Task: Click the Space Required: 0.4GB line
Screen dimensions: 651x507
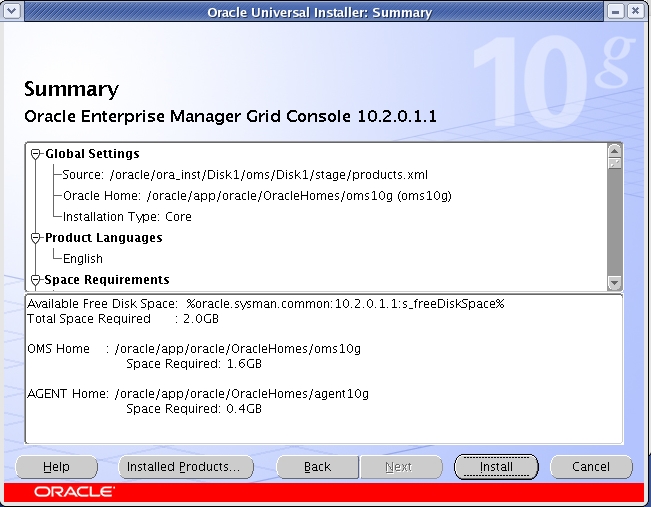Action: click(x=194, y=409)
